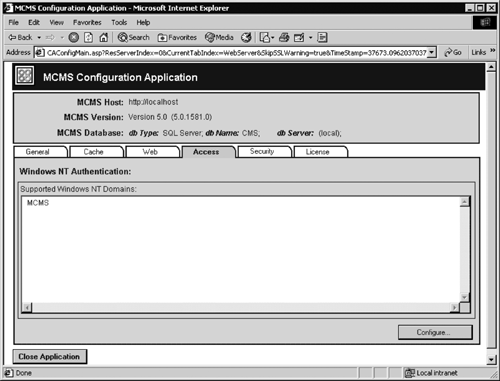Switch to the Web tab
This screenshot has width=500, height=381.
click(x=153, y=152)
